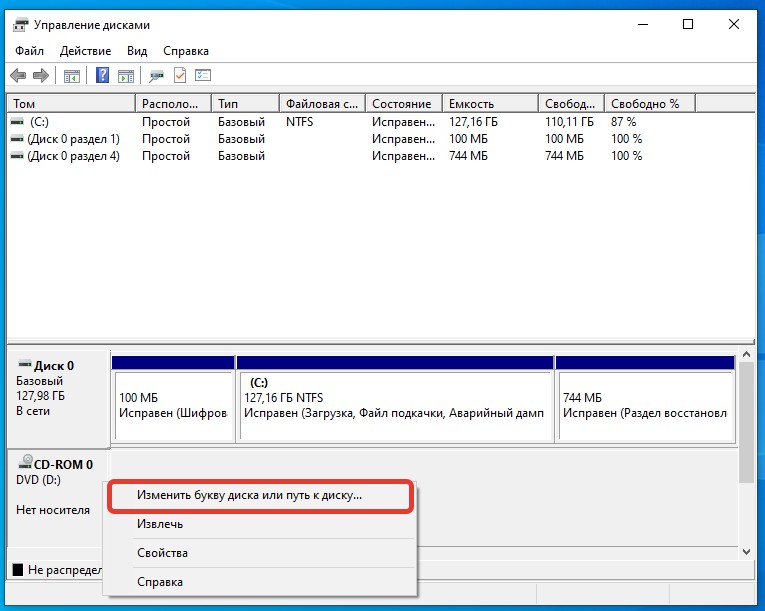Viewport: 765px width, 611px height.
Task: Click scroll up arrow in disk pane
Action: tap(746, 354)
